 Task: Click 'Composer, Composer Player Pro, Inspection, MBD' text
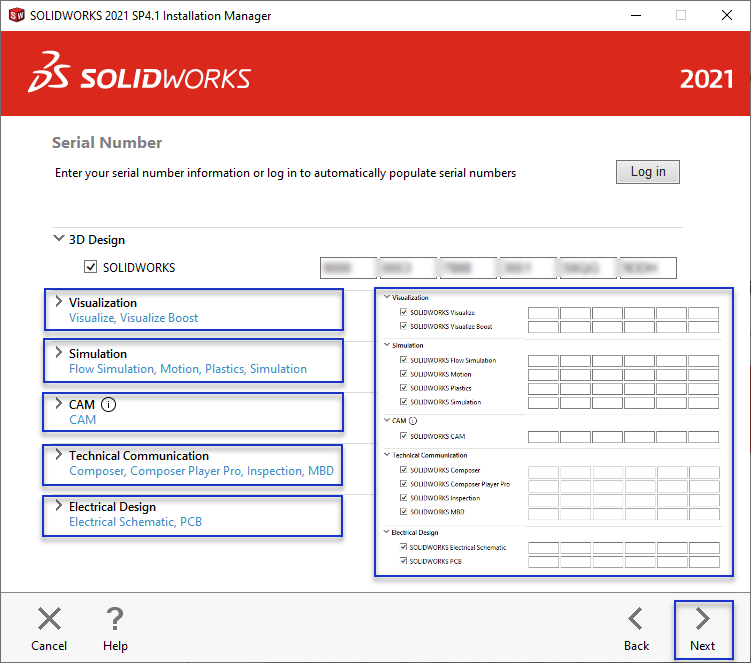pos(201,471)
